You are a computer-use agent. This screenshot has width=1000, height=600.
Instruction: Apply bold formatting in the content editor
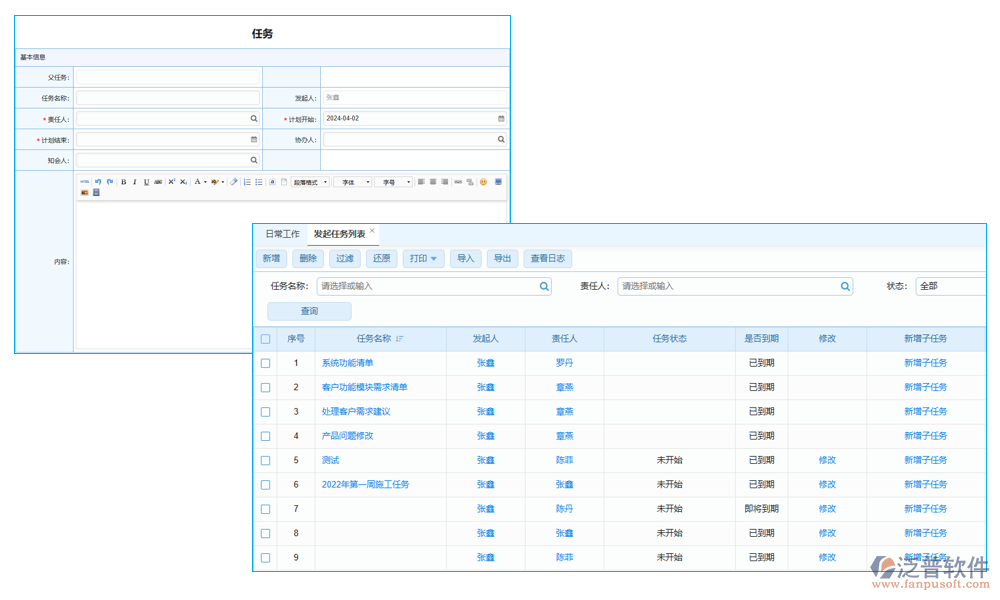(123, 182)
